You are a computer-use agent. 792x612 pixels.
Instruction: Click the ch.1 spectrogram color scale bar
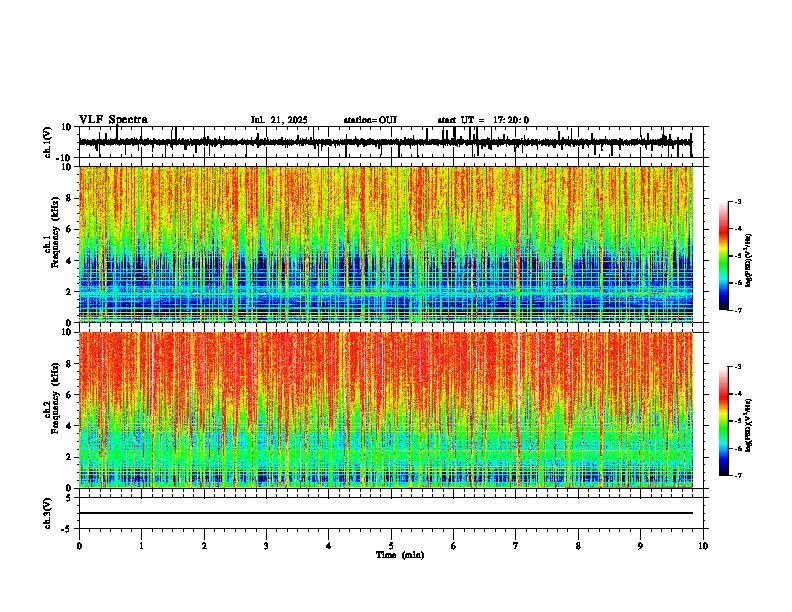[x=723, y=256]
